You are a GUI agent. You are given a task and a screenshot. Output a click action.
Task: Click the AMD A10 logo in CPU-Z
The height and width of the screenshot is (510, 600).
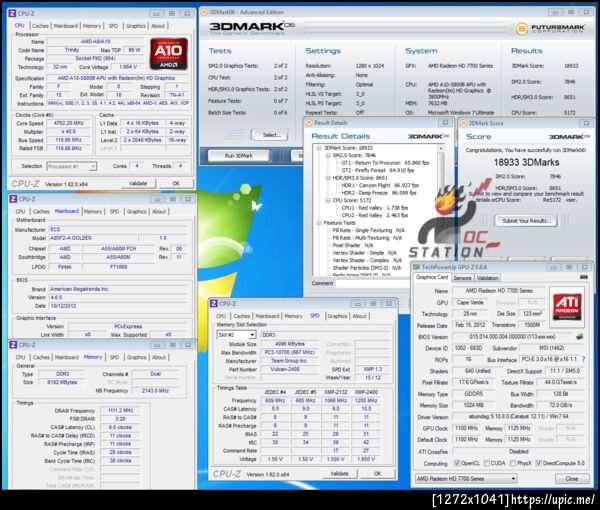tap(169, 54)
